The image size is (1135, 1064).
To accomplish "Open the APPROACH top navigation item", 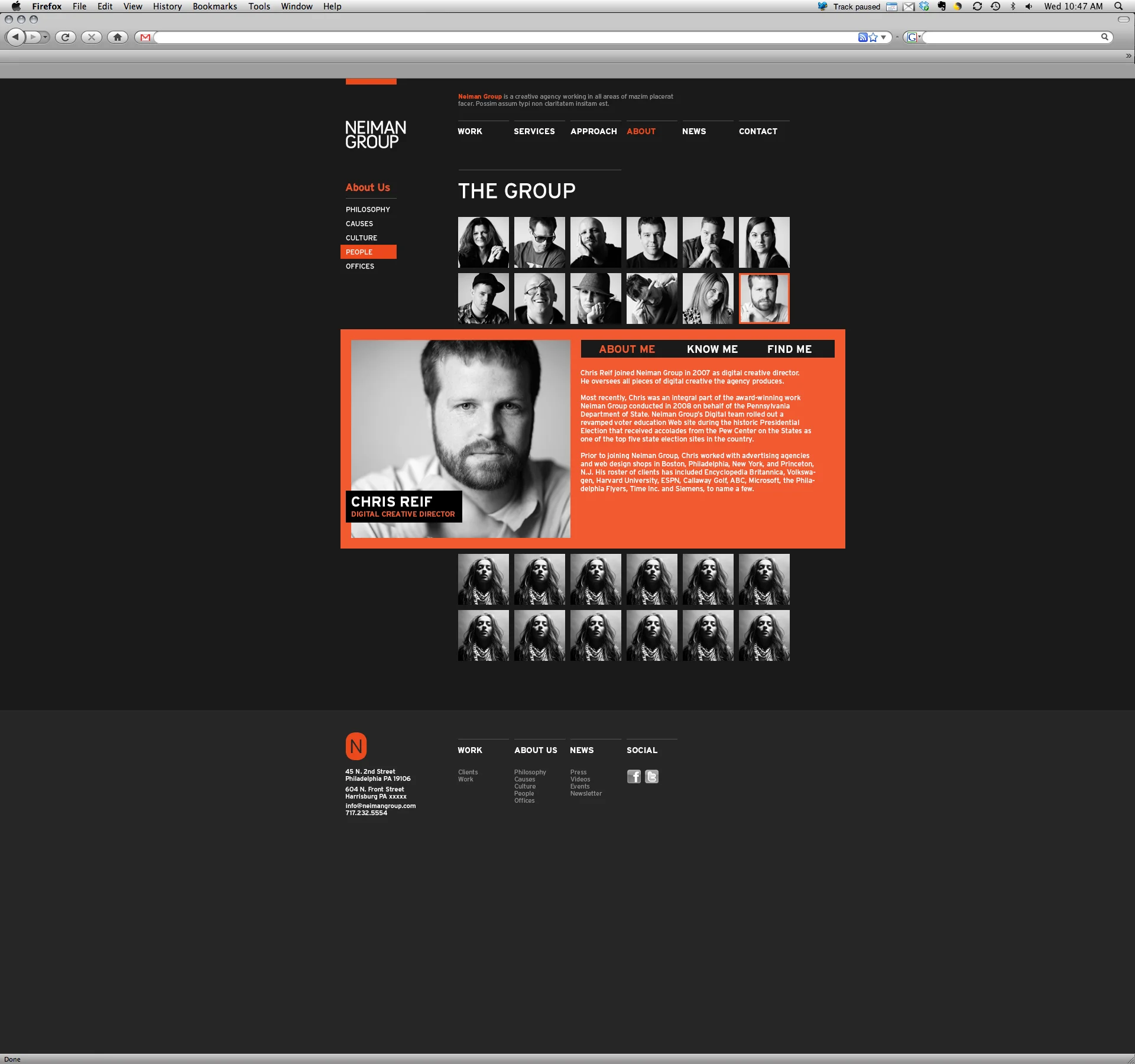I will (594, 131).
